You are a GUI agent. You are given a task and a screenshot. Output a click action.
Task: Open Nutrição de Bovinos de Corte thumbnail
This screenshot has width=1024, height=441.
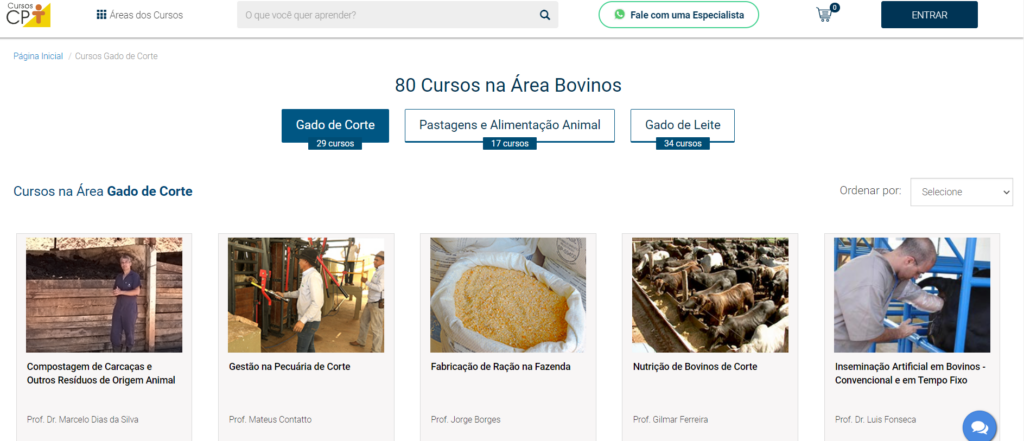tap(710, 295)
